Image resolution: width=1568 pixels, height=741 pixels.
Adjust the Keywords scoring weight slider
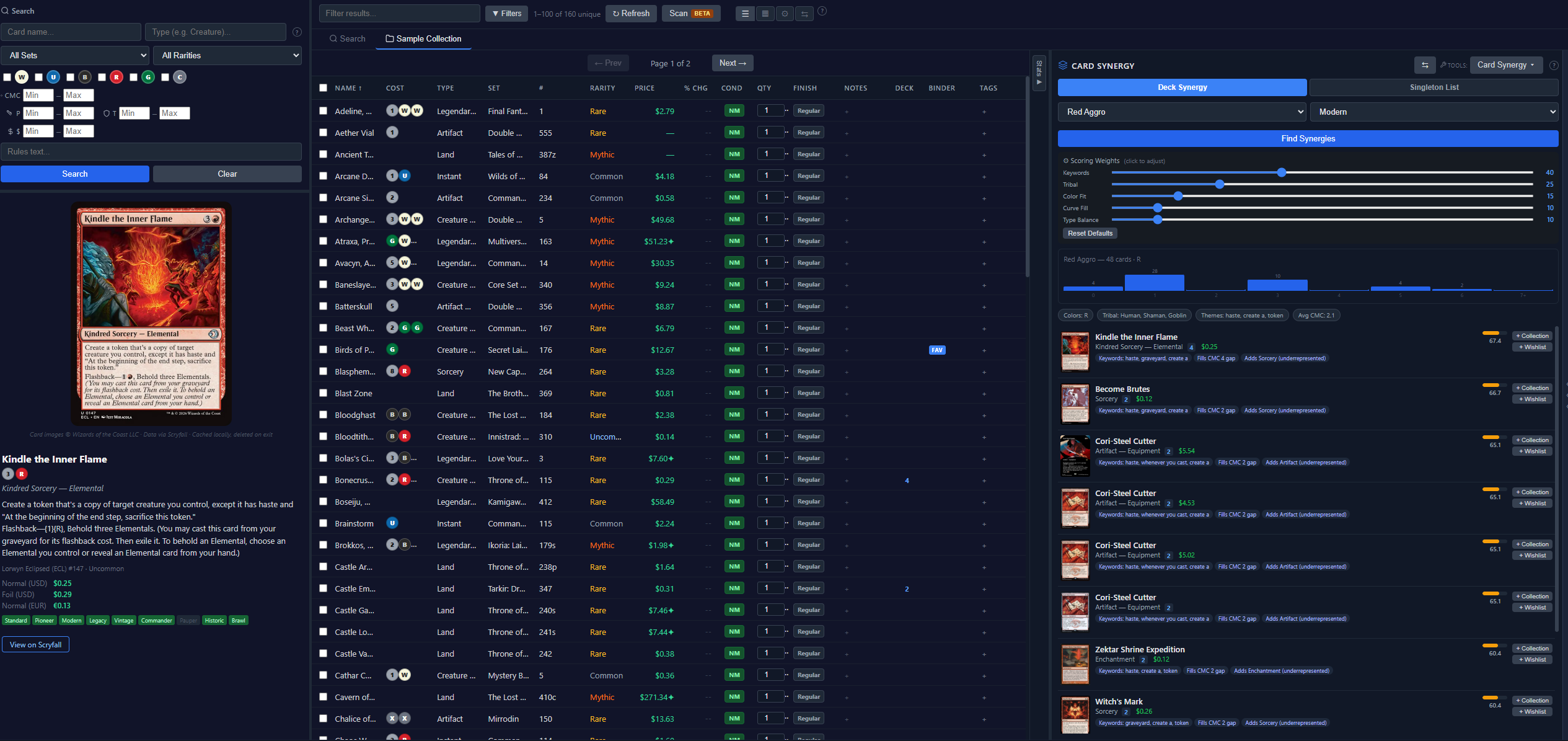1281,173
